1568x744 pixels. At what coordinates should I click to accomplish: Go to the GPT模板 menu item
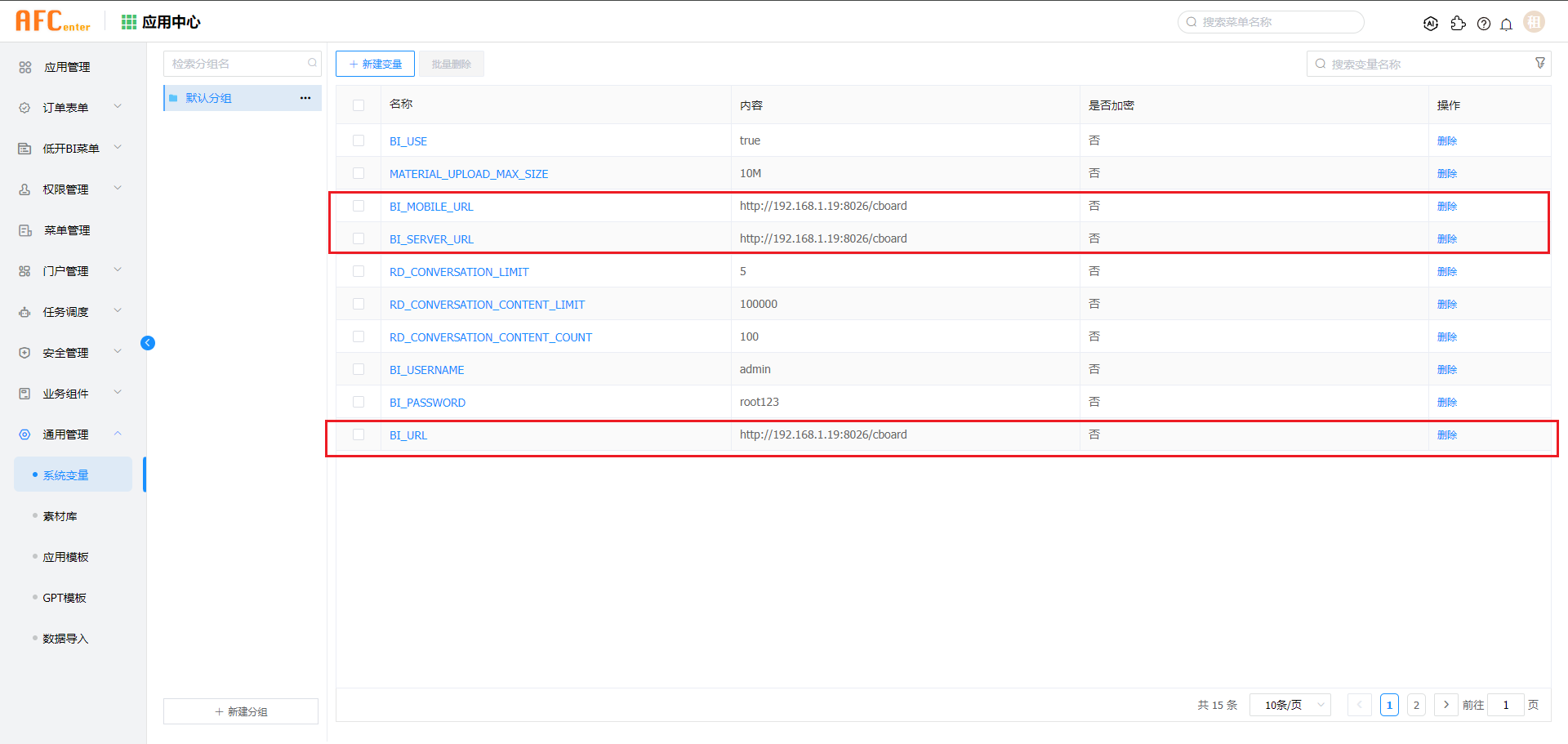point(65,598)
